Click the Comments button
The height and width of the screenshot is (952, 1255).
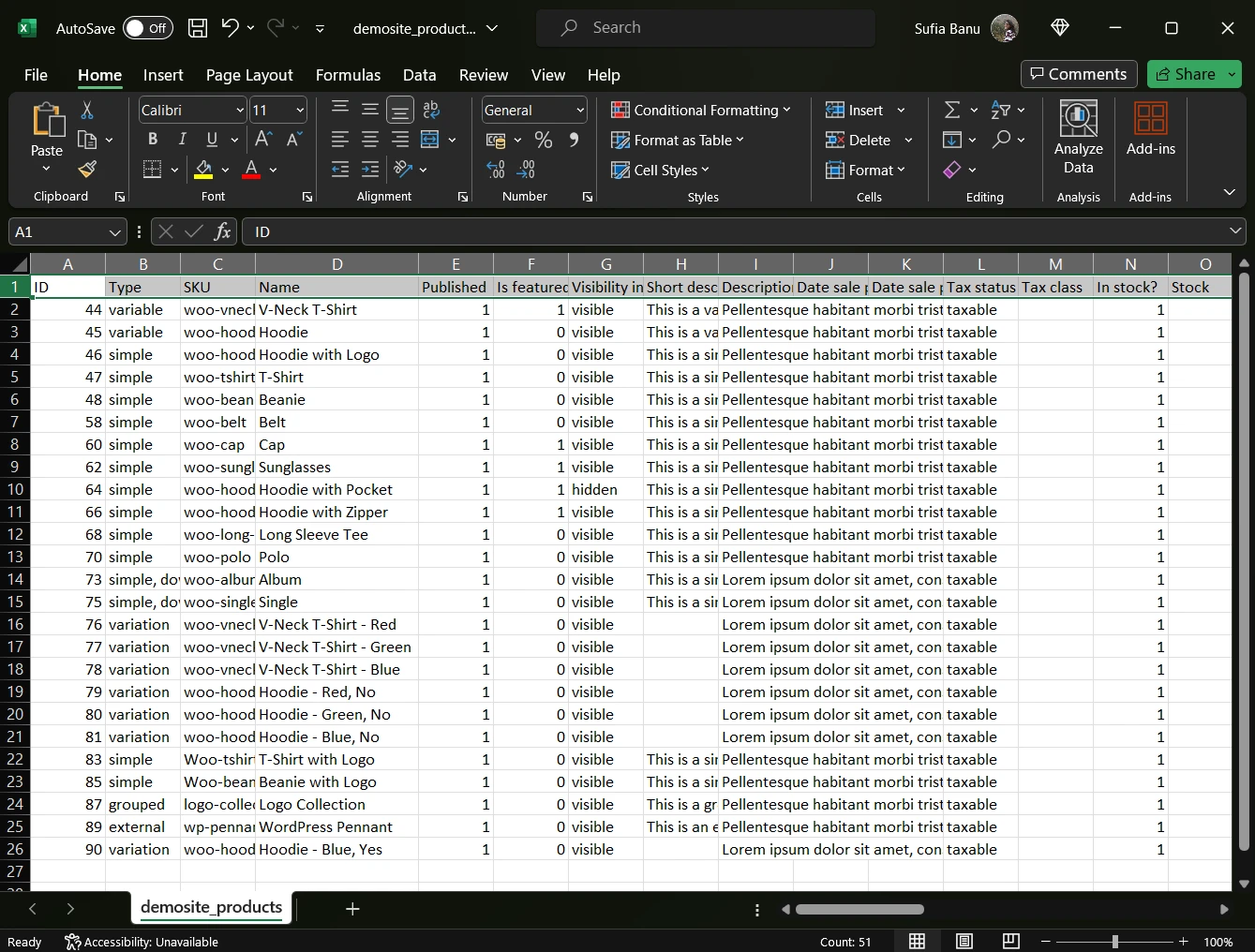tap(1079, 74)
